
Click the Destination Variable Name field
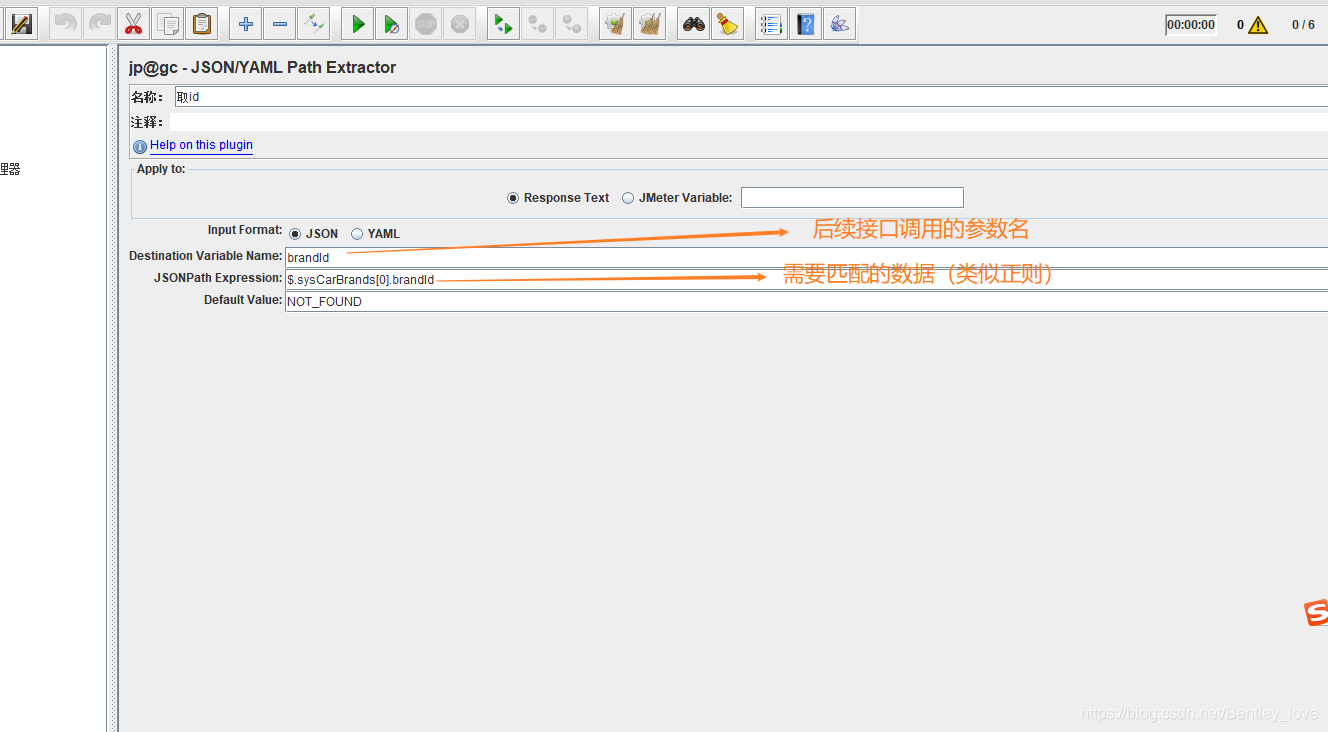click(x=806, y=257)
